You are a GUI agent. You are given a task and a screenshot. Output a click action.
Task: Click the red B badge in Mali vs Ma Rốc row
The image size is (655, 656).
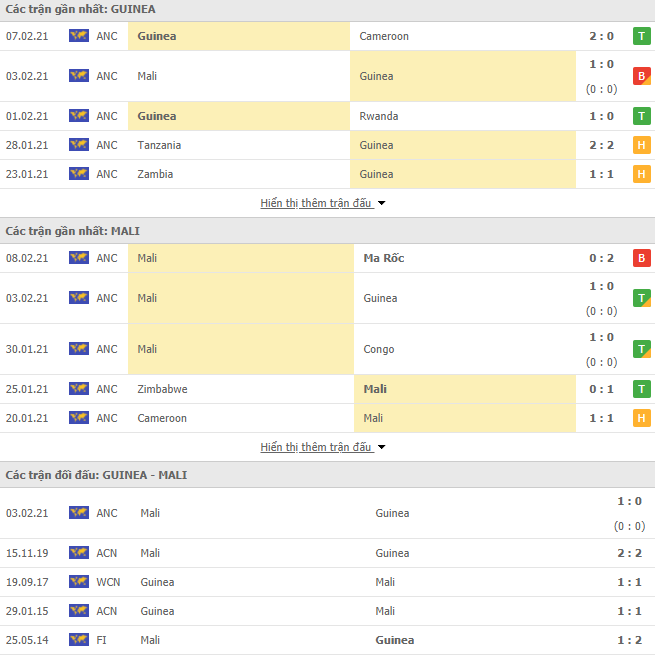pos(641,258)
